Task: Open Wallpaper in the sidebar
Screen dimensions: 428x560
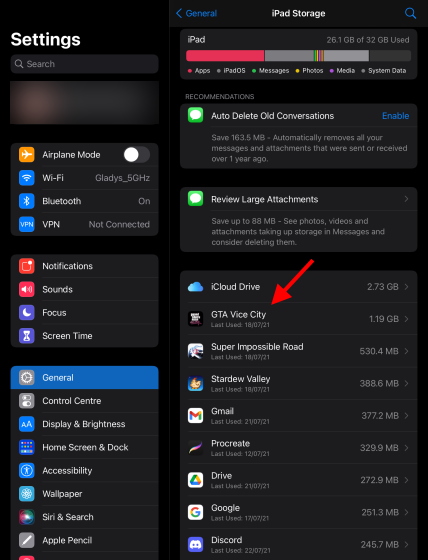Action: click(x=84, y=494)
